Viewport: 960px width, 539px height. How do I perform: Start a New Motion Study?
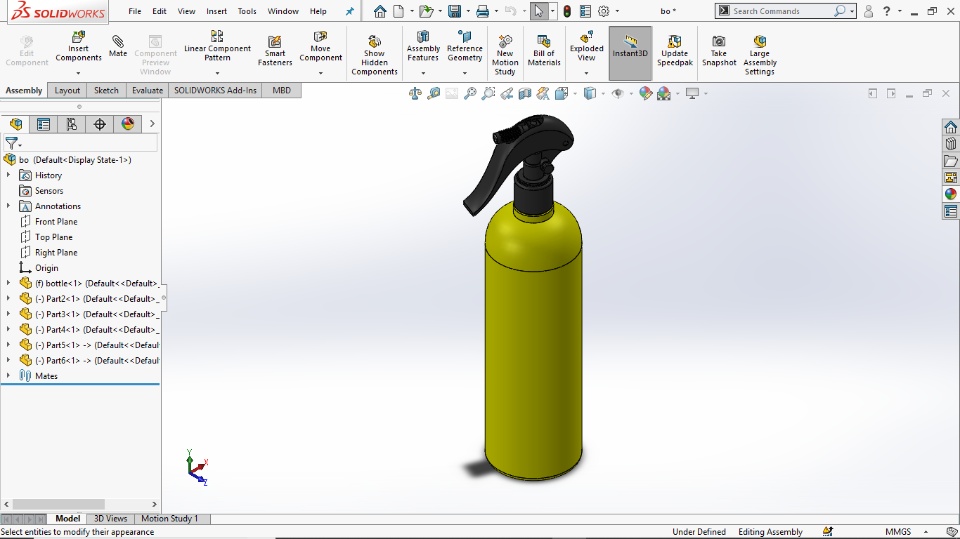tap(504, 55)
